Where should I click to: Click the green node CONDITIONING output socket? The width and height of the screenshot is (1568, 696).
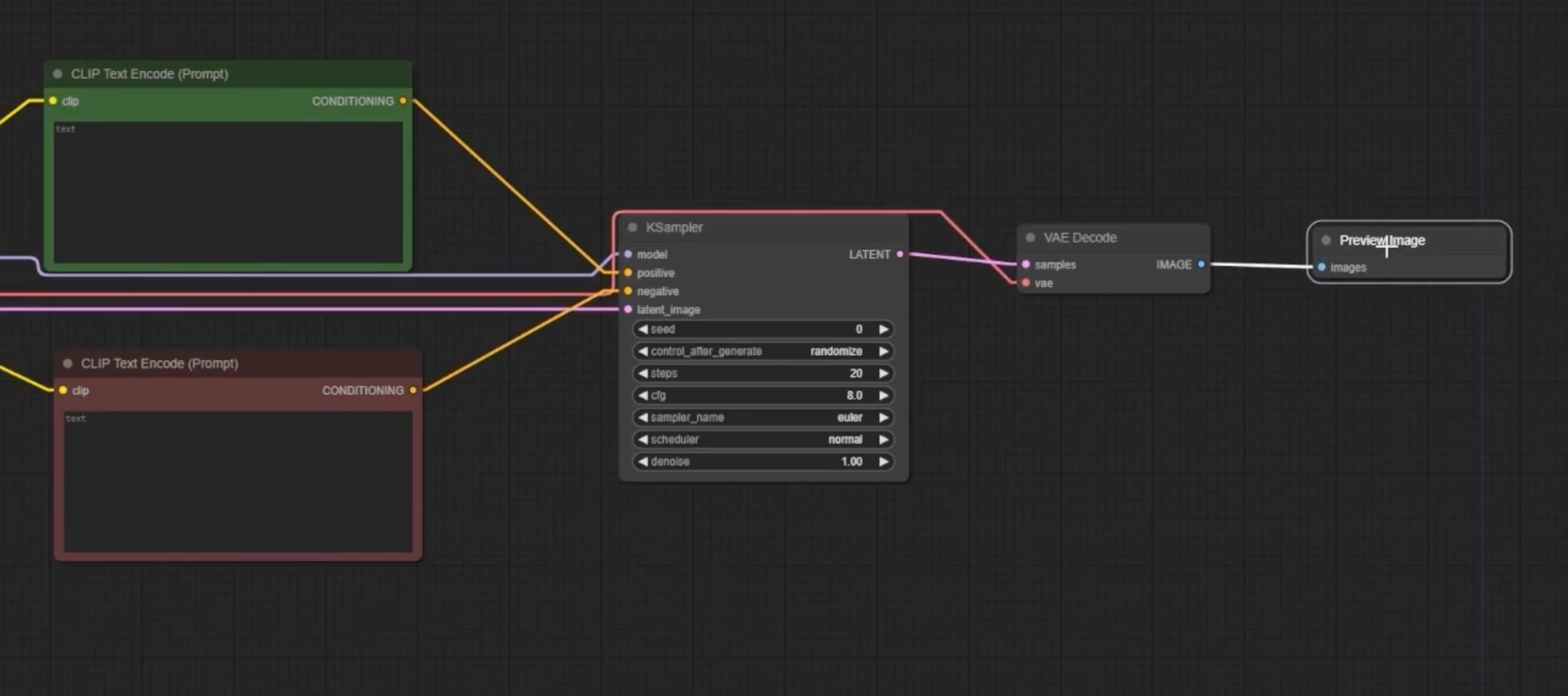tap(403, 101)
